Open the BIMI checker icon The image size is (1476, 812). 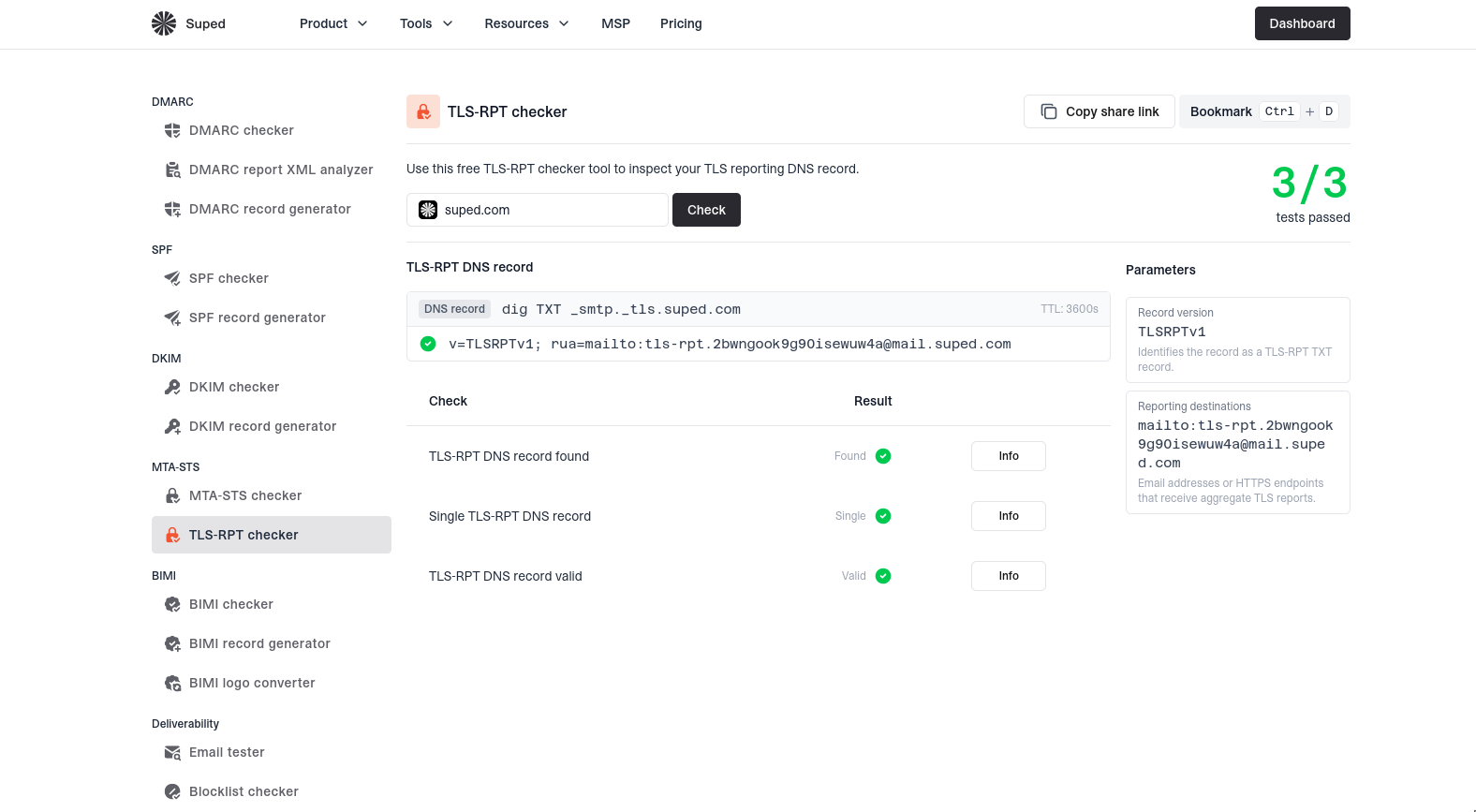click(x=172, y=604)
